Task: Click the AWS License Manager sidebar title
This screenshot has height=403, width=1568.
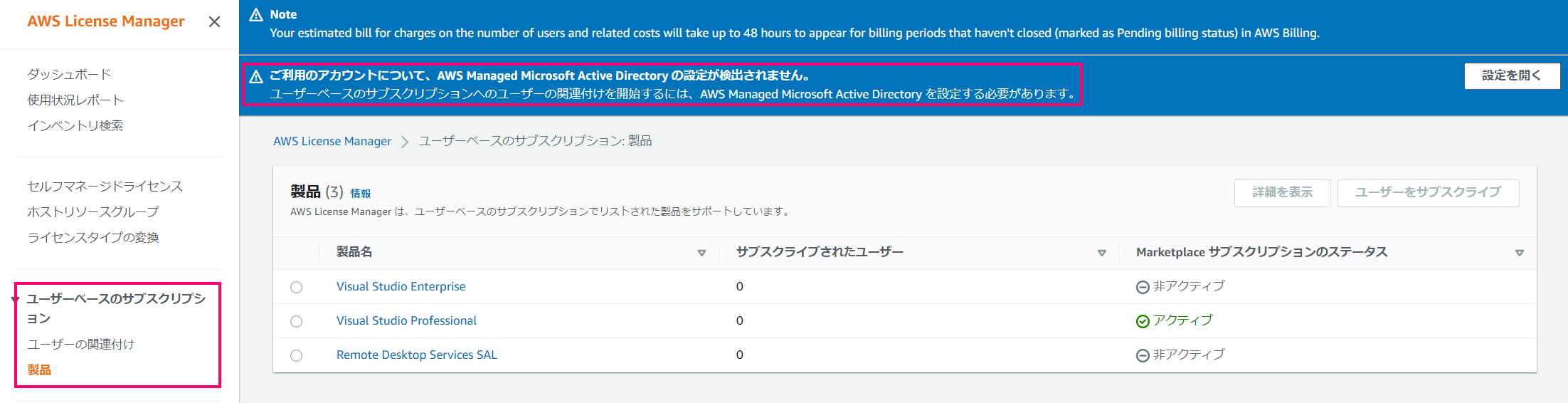Action: (x=106, y=21)
